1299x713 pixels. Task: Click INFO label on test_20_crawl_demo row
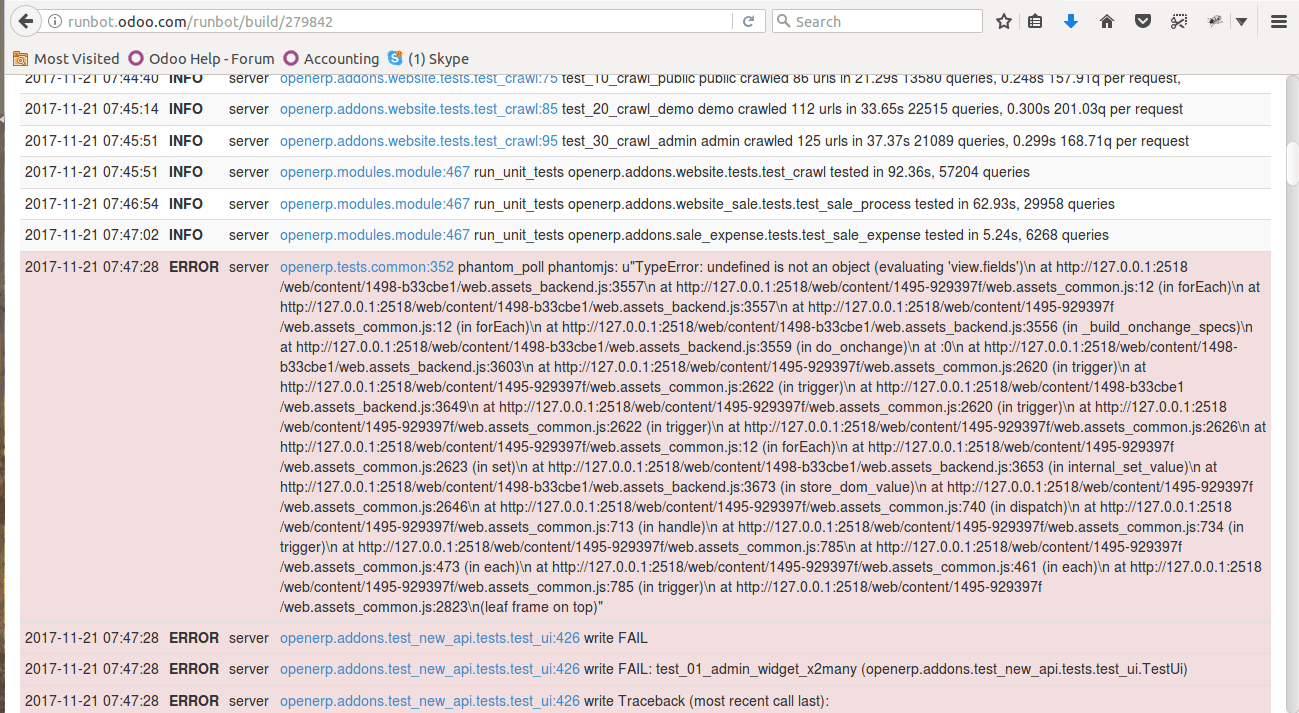pyautogui.click(x=186, y=109)
